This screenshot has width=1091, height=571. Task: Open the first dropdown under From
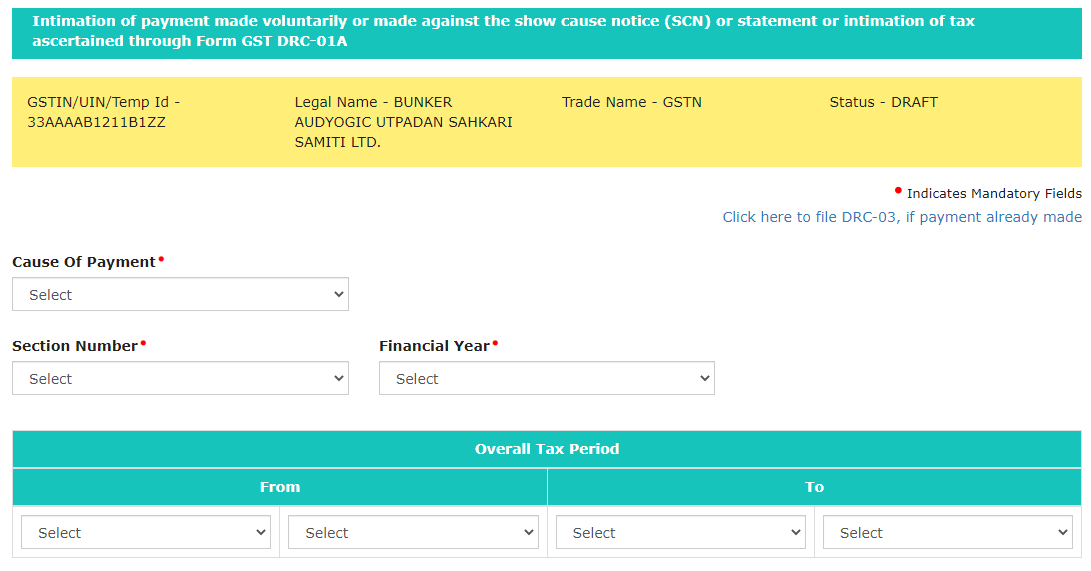coord(146,533)
